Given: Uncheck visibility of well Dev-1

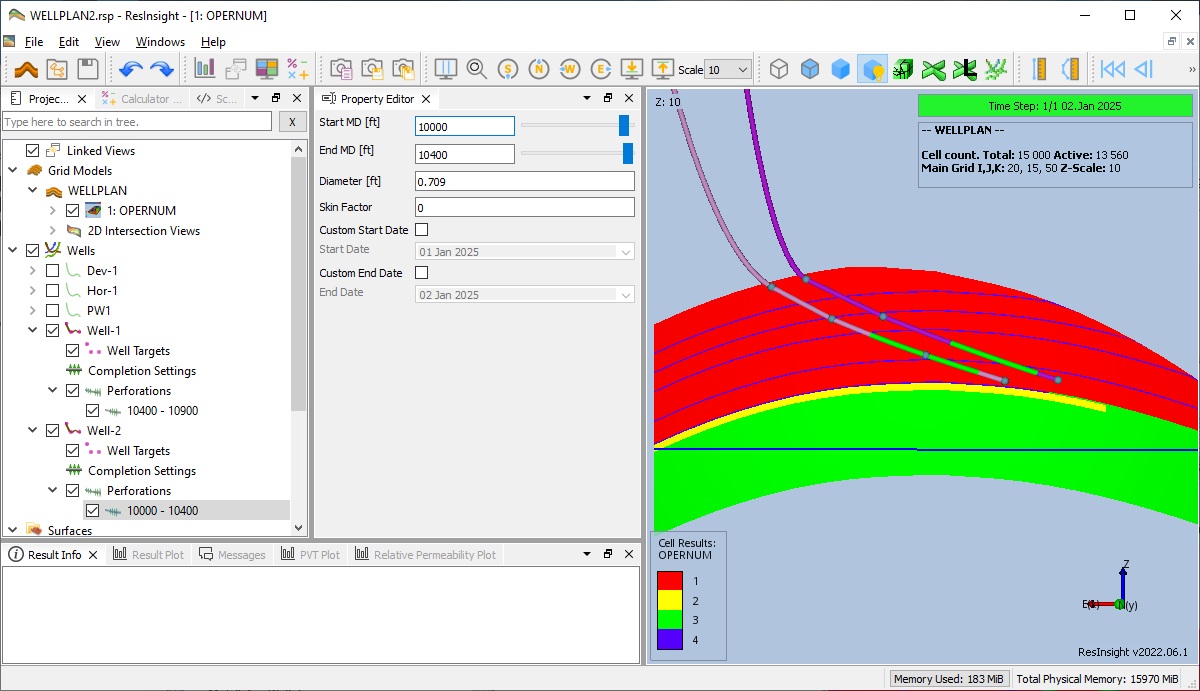Looking at the screenshot, I should pos(52,270).
